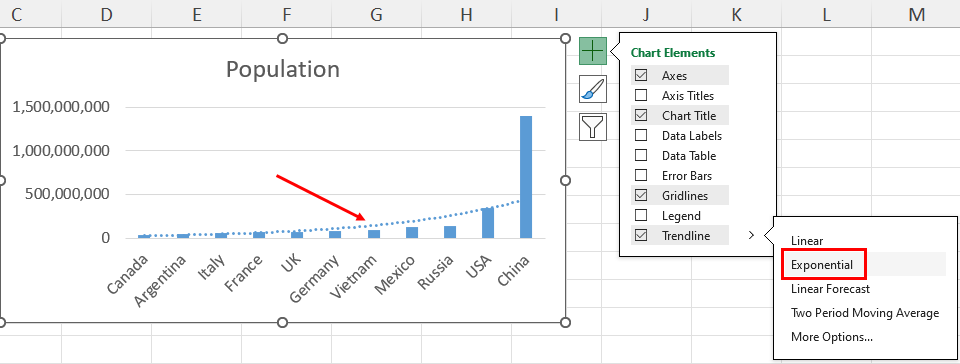
Task: Pick Two Period Moving Average
Action: click(864, 313)
